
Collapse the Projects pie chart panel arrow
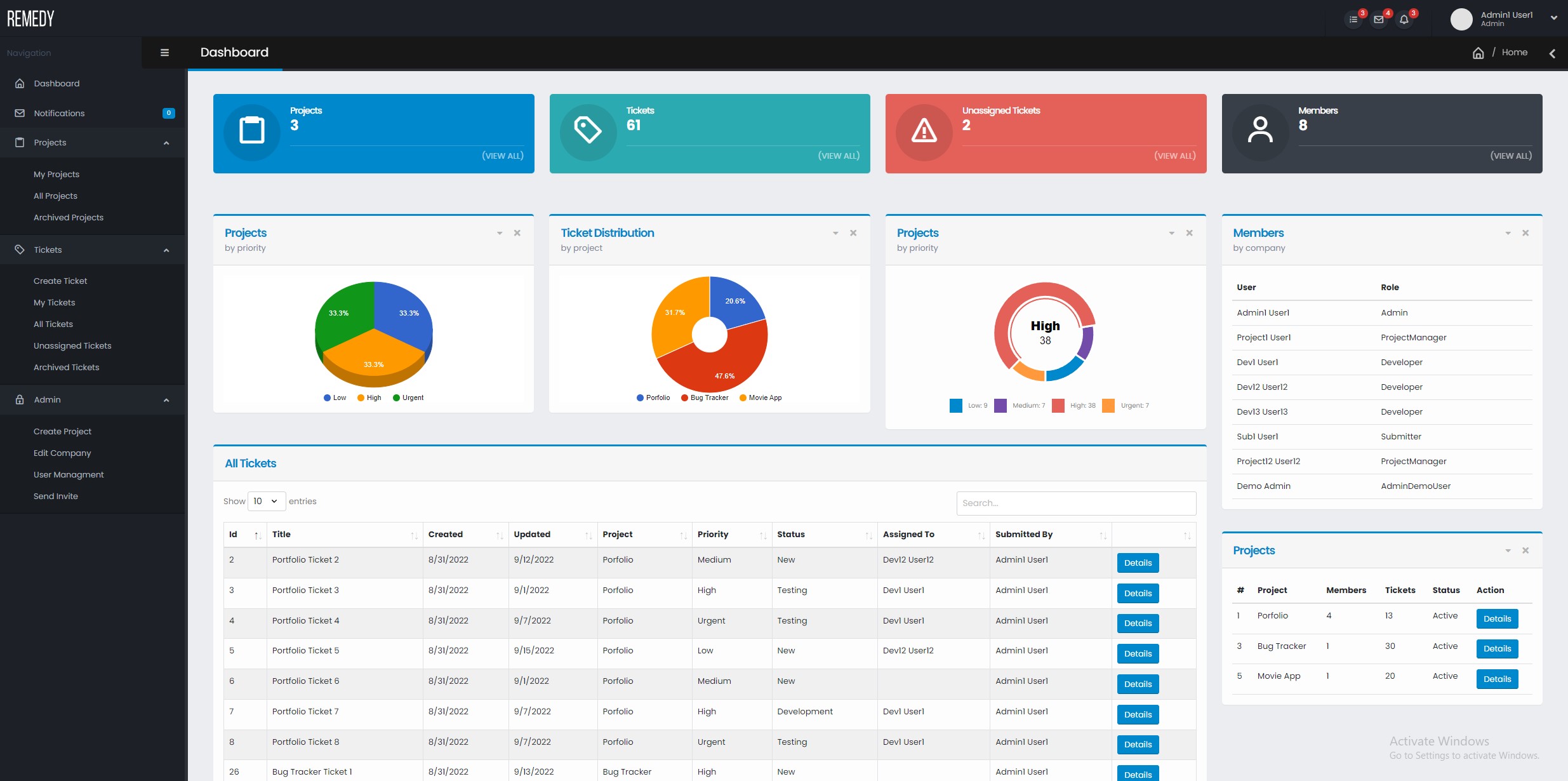tap(500, 234)
